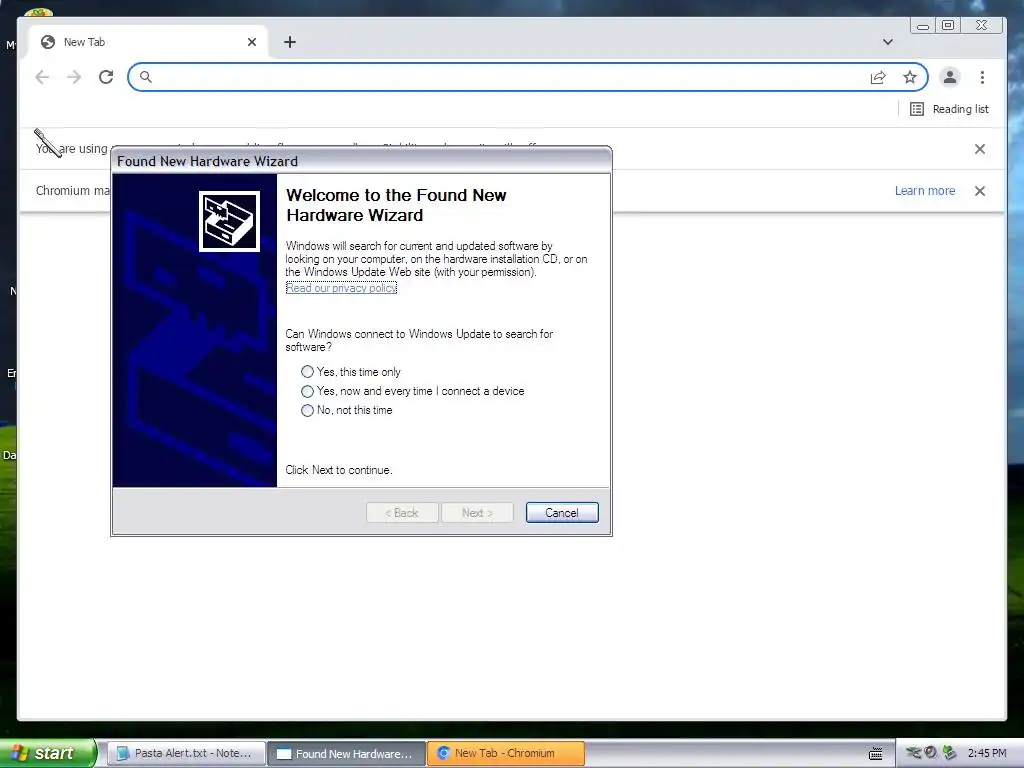The height and width of the screenshot is (768, 1024).
Task: Click the globe icon on New Tab
Action: tap(48, 42)
